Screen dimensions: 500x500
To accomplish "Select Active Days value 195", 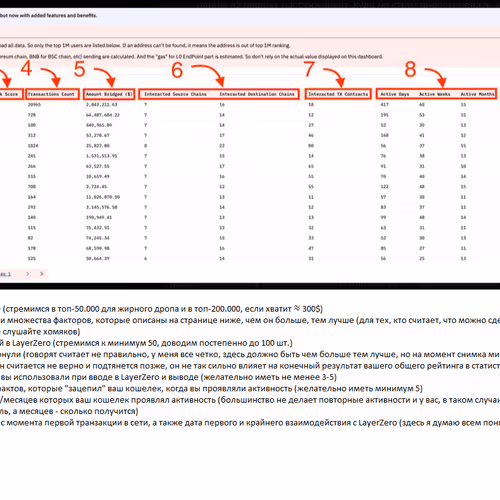I will [x=385, y=115].
